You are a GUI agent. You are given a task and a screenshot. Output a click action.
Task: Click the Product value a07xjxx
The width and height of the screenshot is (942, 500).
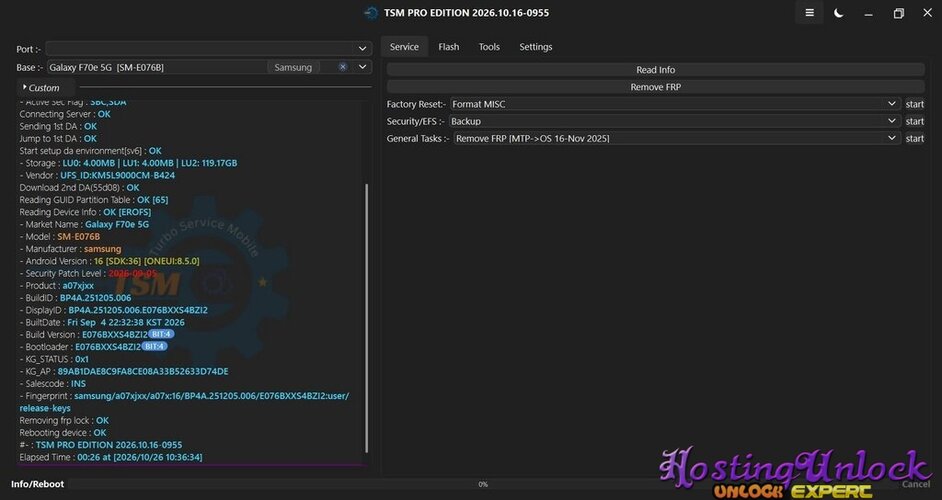[x=78, y=285]
